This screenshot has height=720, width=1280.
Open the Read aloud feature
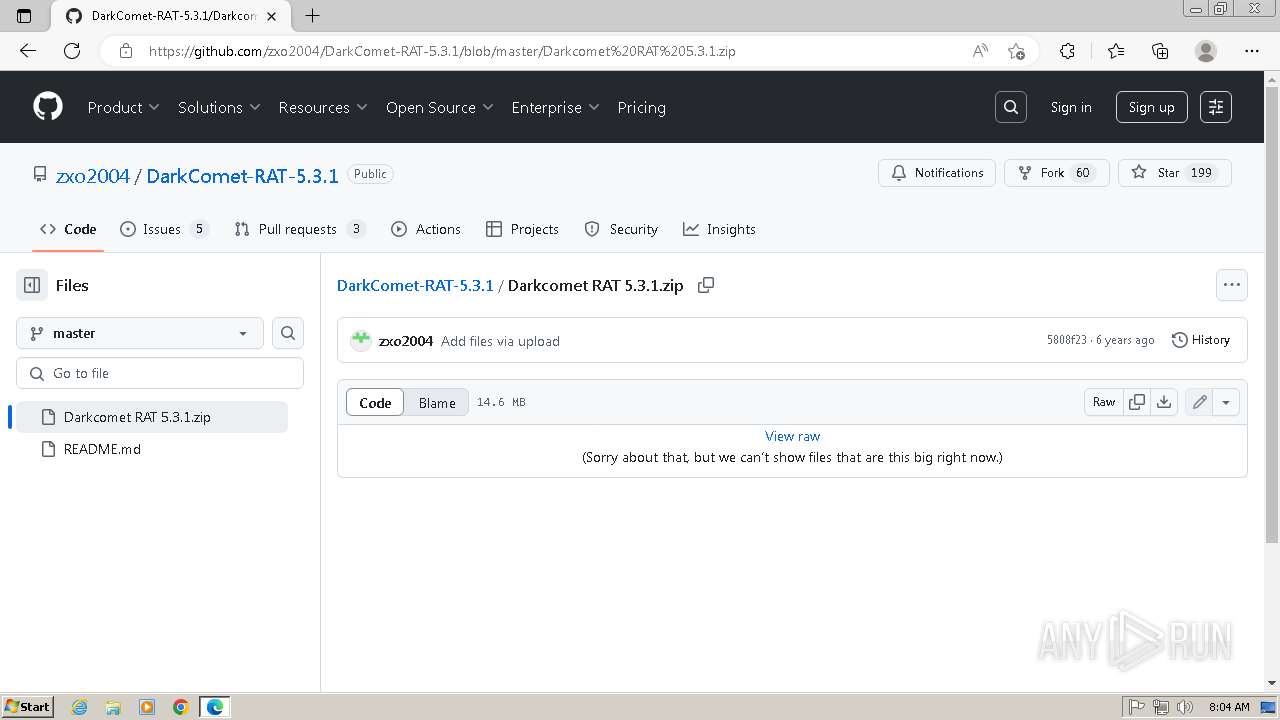point(980,51)
